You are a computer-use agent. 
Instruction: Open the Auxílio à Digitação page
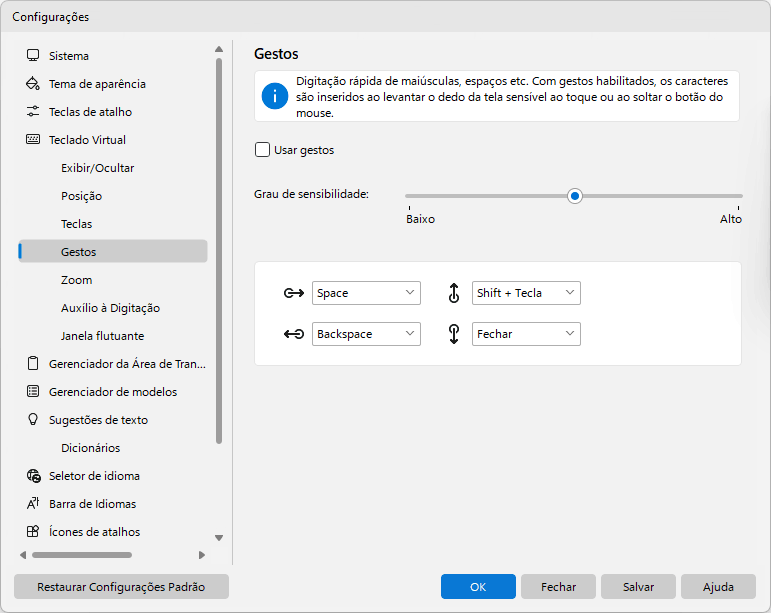(113, 308)
